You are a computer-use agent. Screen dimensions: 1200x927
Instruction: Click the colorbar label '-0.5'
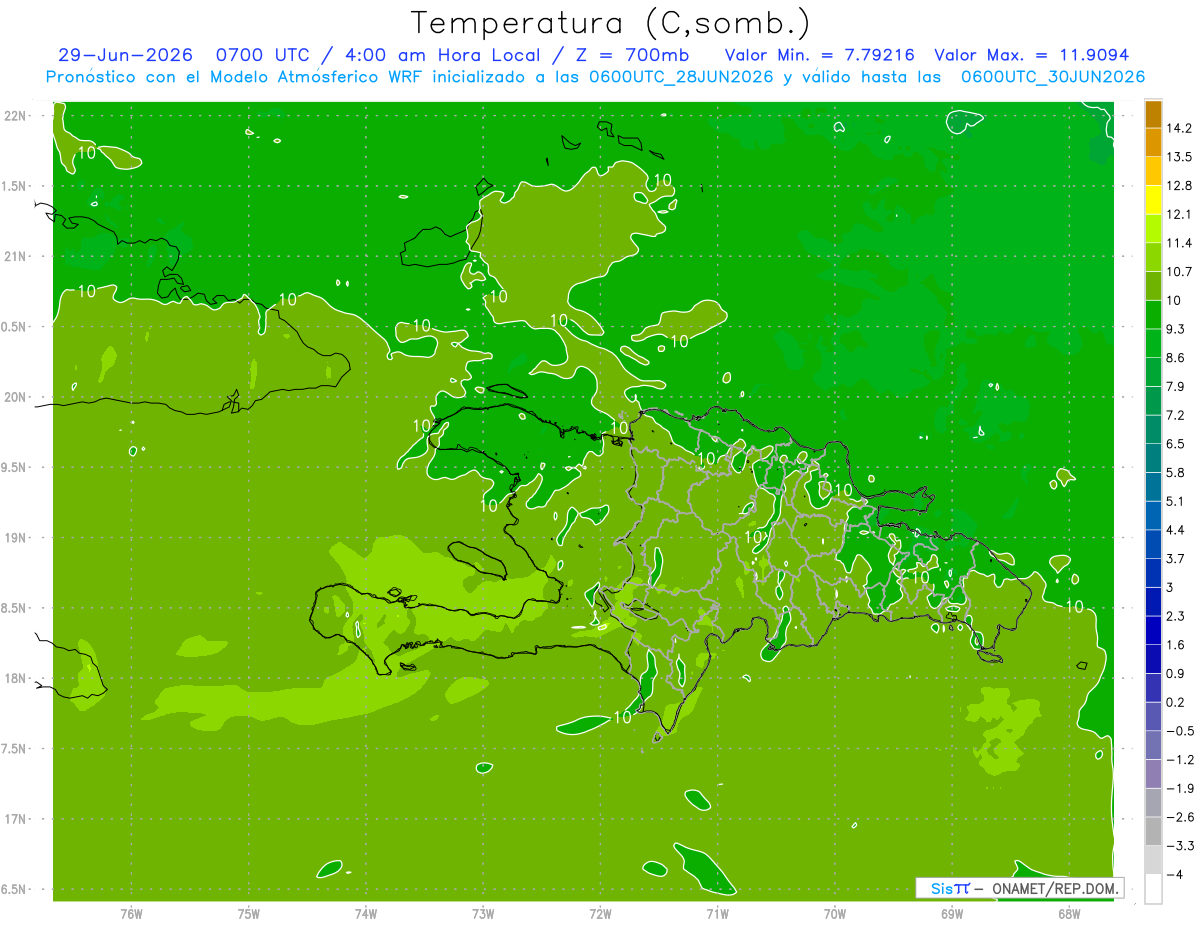(1180, 731)
